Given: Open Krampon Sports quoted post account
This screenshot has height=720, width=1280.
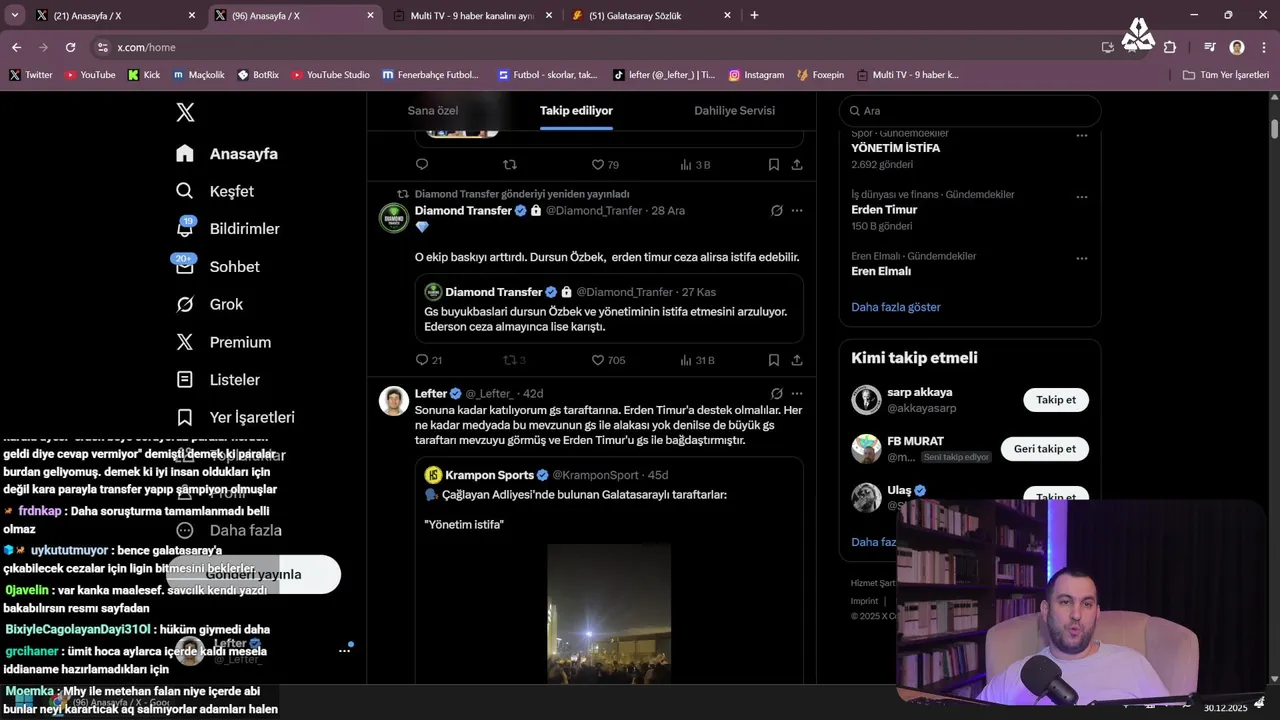Looking at the screenshot, I should tap(489, 475).
